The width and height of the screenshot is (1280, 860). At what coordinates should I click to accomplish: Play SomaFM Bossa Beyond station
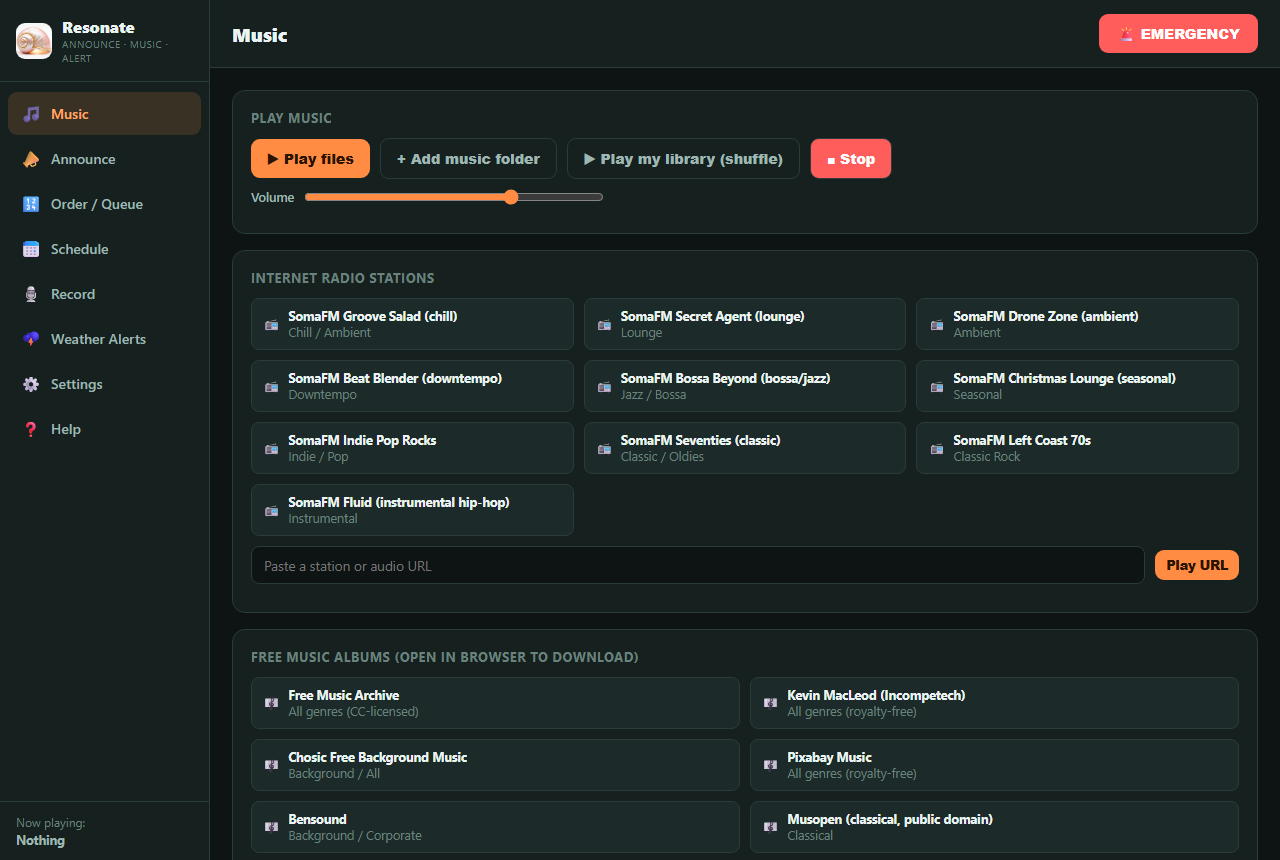[745, 386]
